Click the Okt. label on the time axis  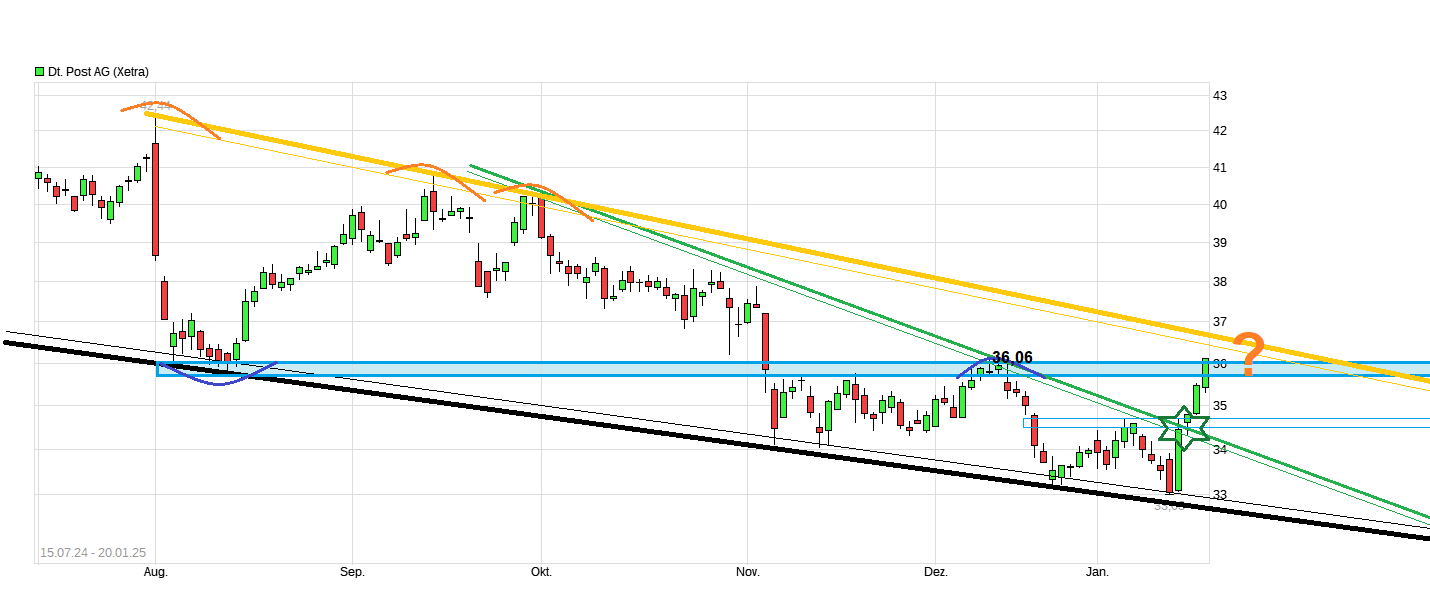pos(541,573)
